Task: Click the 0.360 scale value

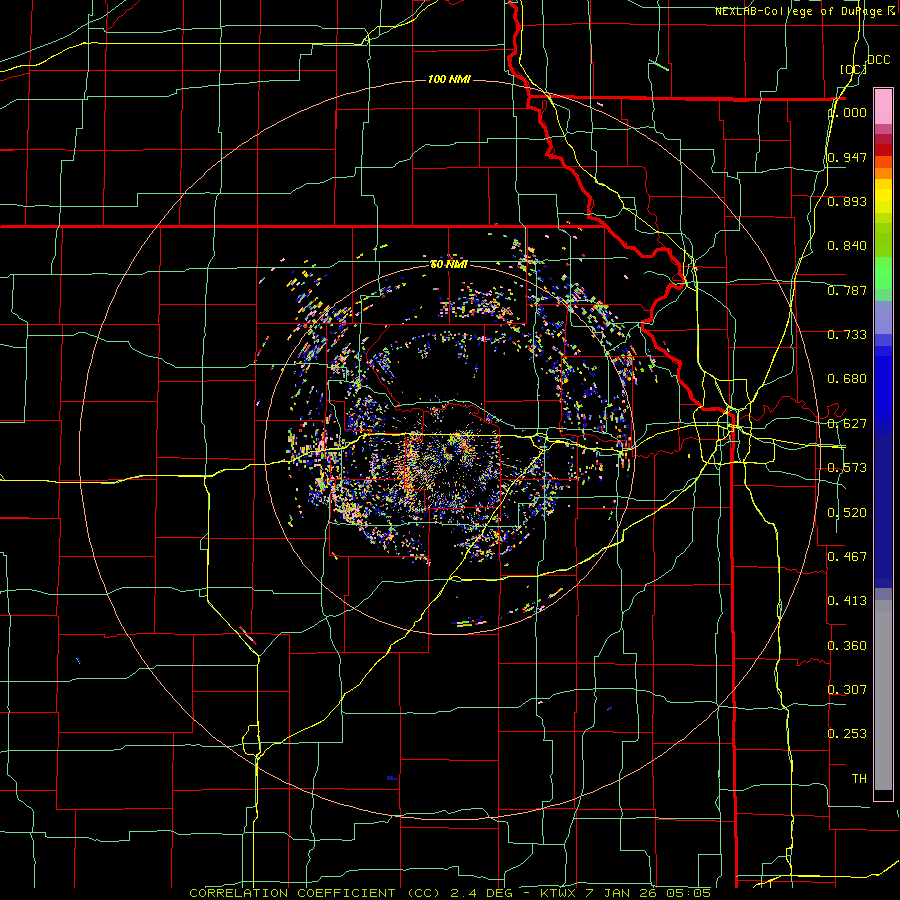Action: coord(847,646)
